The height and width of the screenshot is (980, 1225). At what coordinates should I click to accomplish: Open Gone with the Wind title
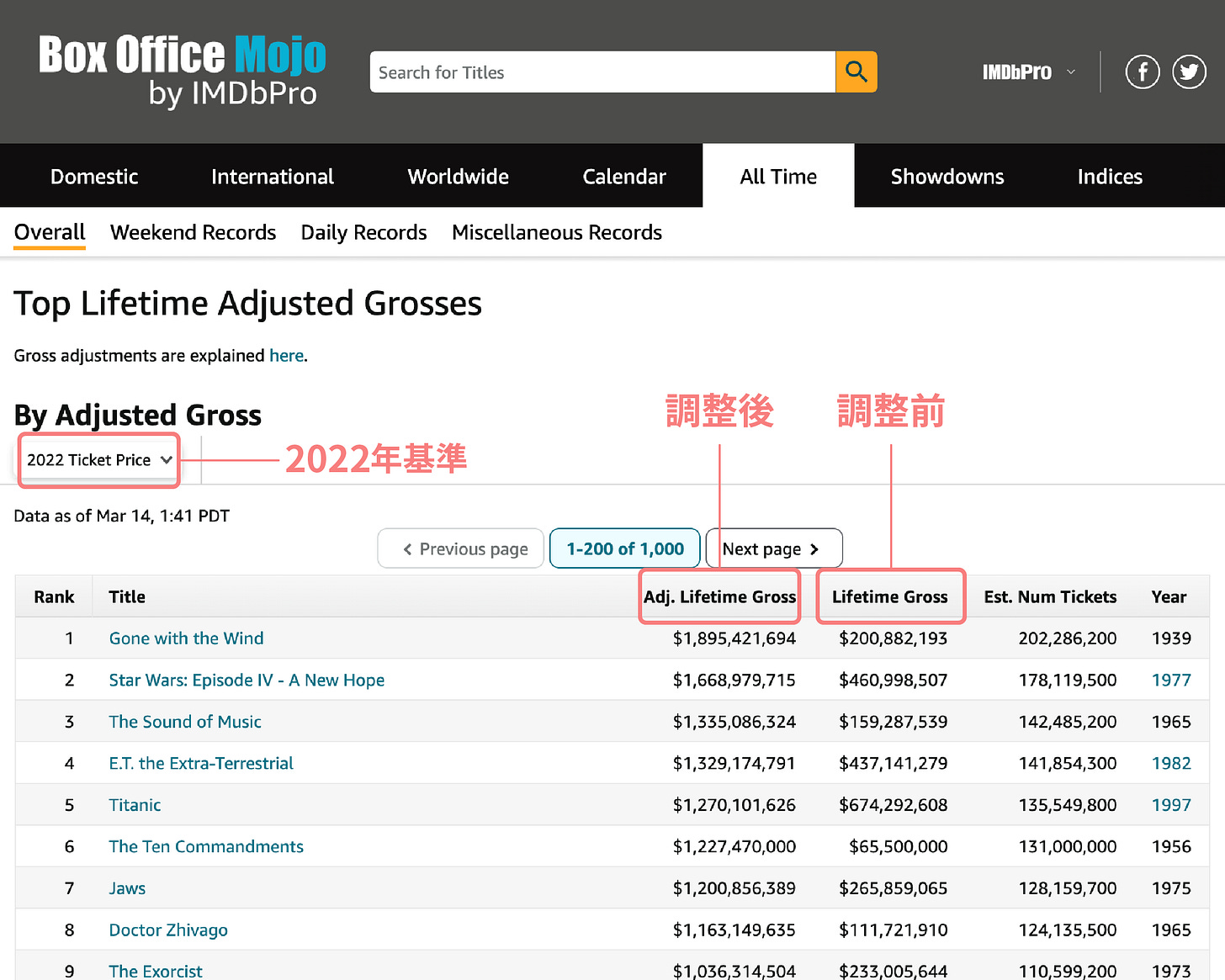186,638
